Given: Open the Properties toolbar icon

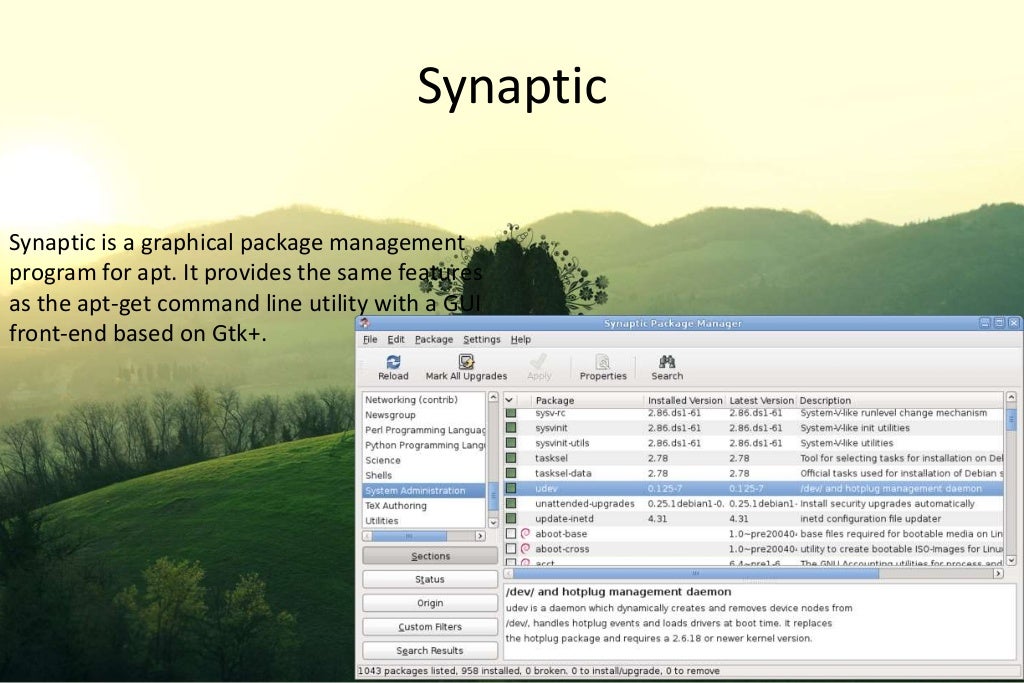Looking at the screenshot, I should (x=603, y=362).
